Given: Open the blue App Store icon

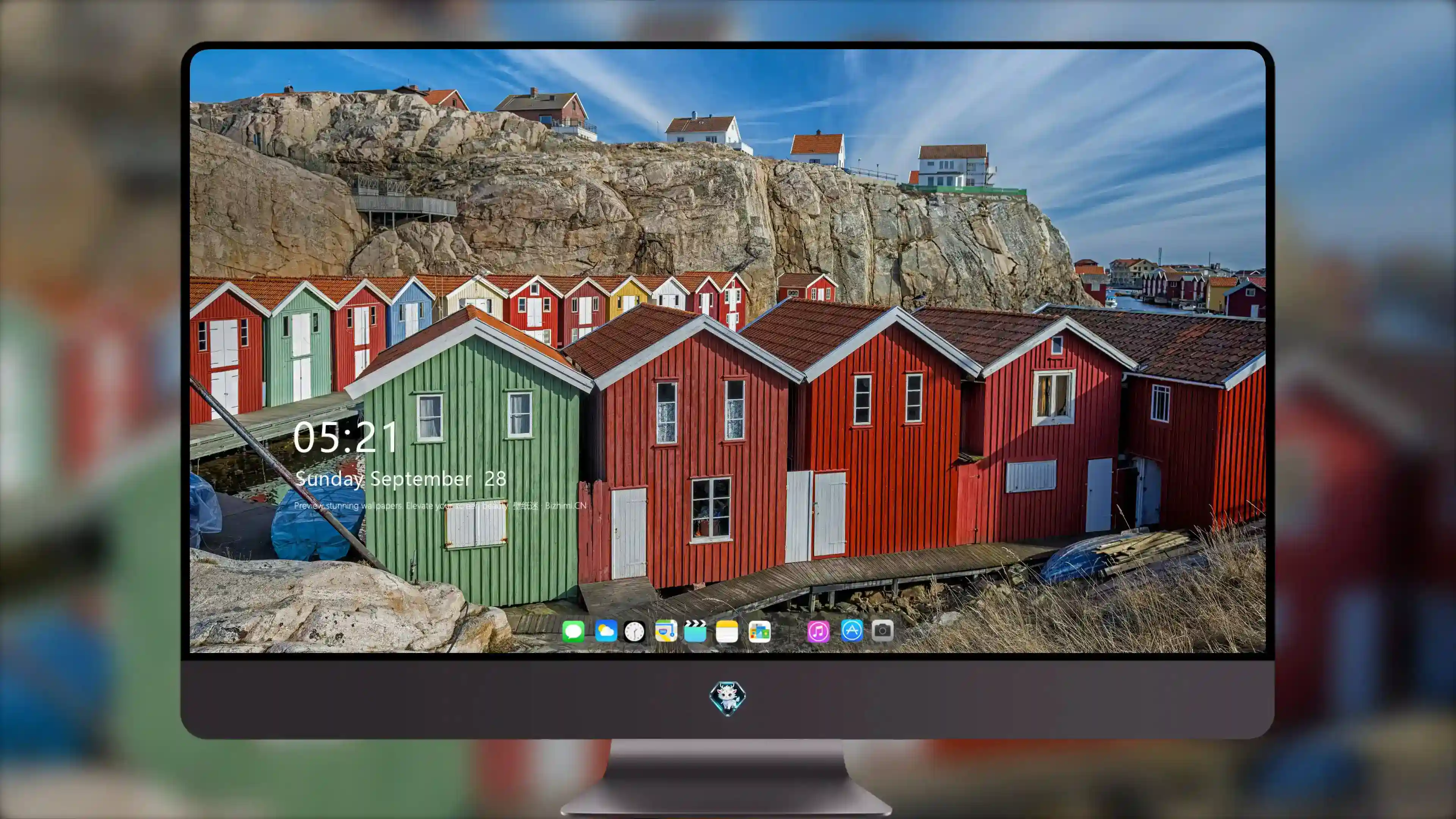Looking at the screenshot, I should 852,631.
